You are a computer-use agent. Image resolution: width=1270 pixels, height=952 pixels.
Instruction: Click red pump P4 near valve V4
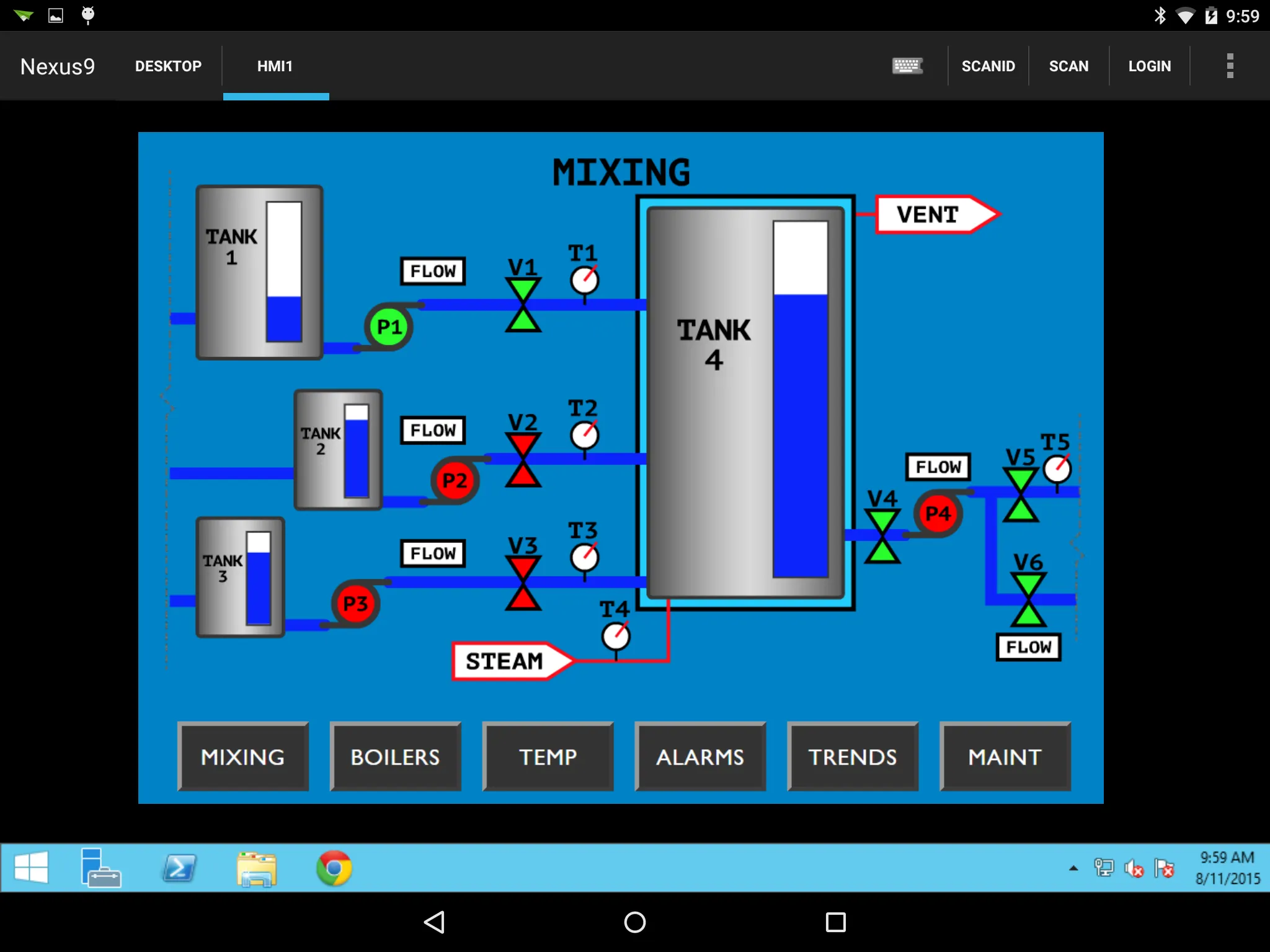click(x=938, y=513)
